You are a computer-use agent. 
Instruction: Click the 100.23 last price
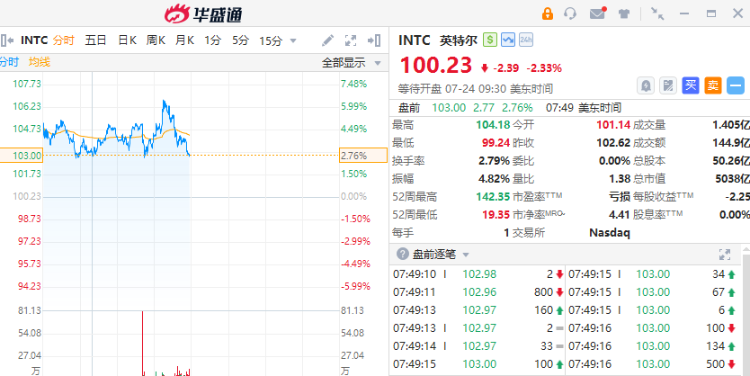point(436,66)
